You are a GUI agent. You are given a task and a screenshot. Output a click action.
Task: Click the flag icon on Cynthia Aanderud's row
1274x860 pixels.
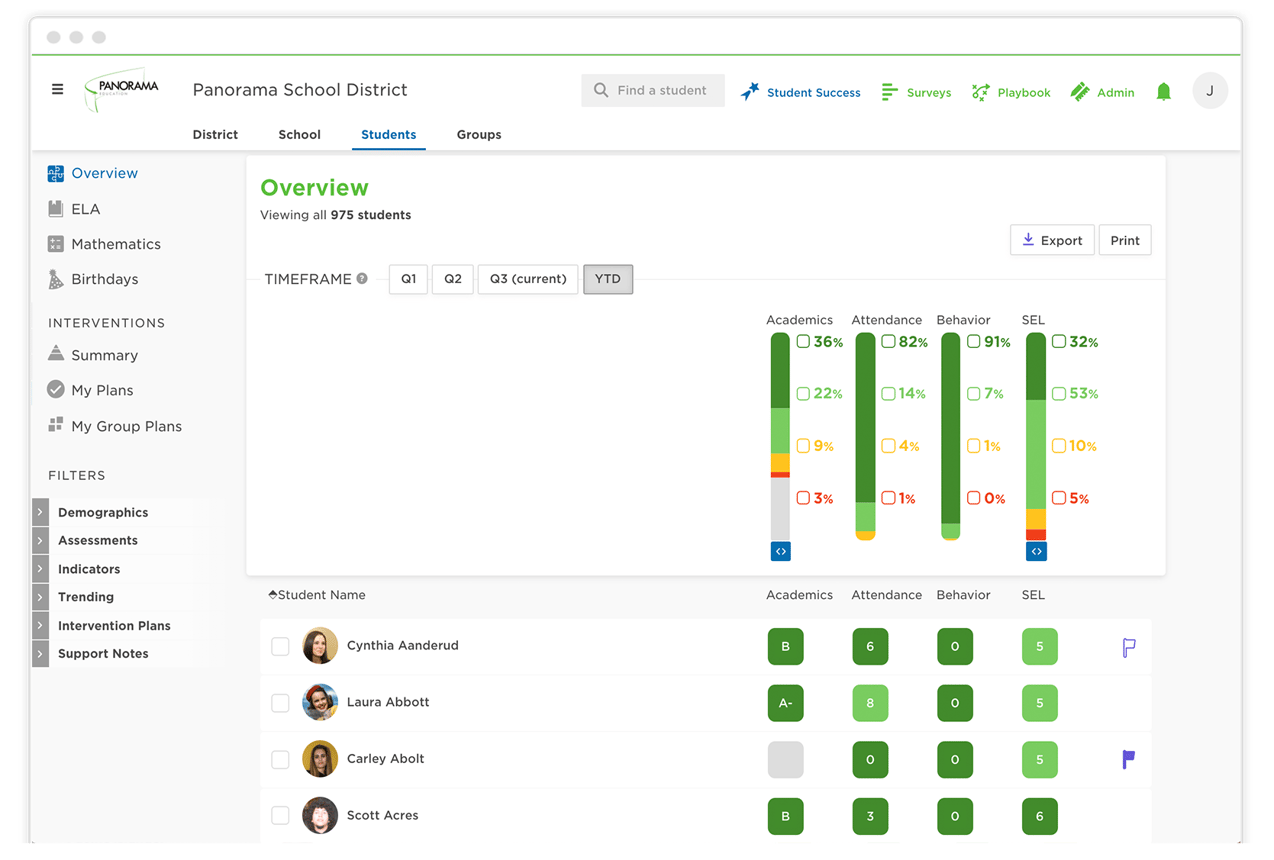coord(1128,647)
